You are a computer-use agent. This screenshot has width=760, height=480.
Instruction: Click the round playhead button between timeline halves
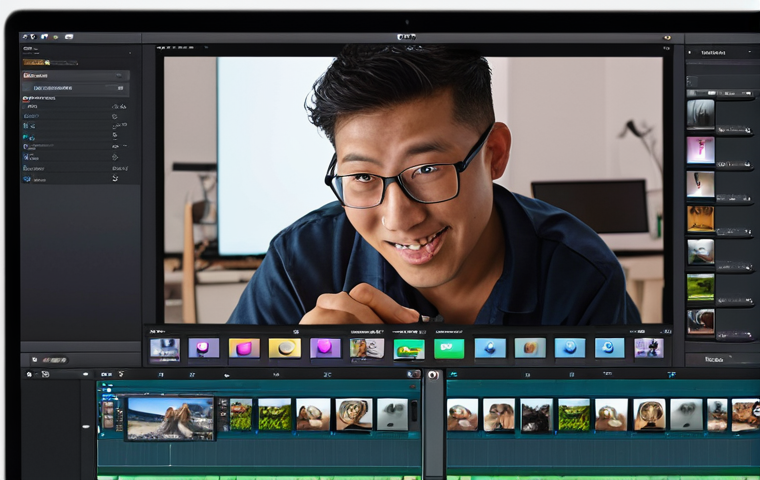click(433, 375)
